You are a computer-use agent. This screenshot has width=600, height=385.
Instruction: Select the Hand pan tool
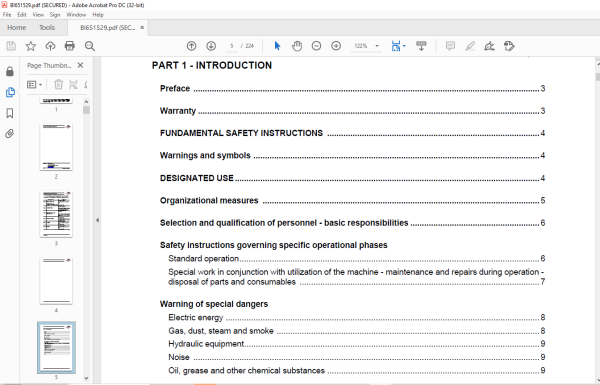(x=297, y=46)
